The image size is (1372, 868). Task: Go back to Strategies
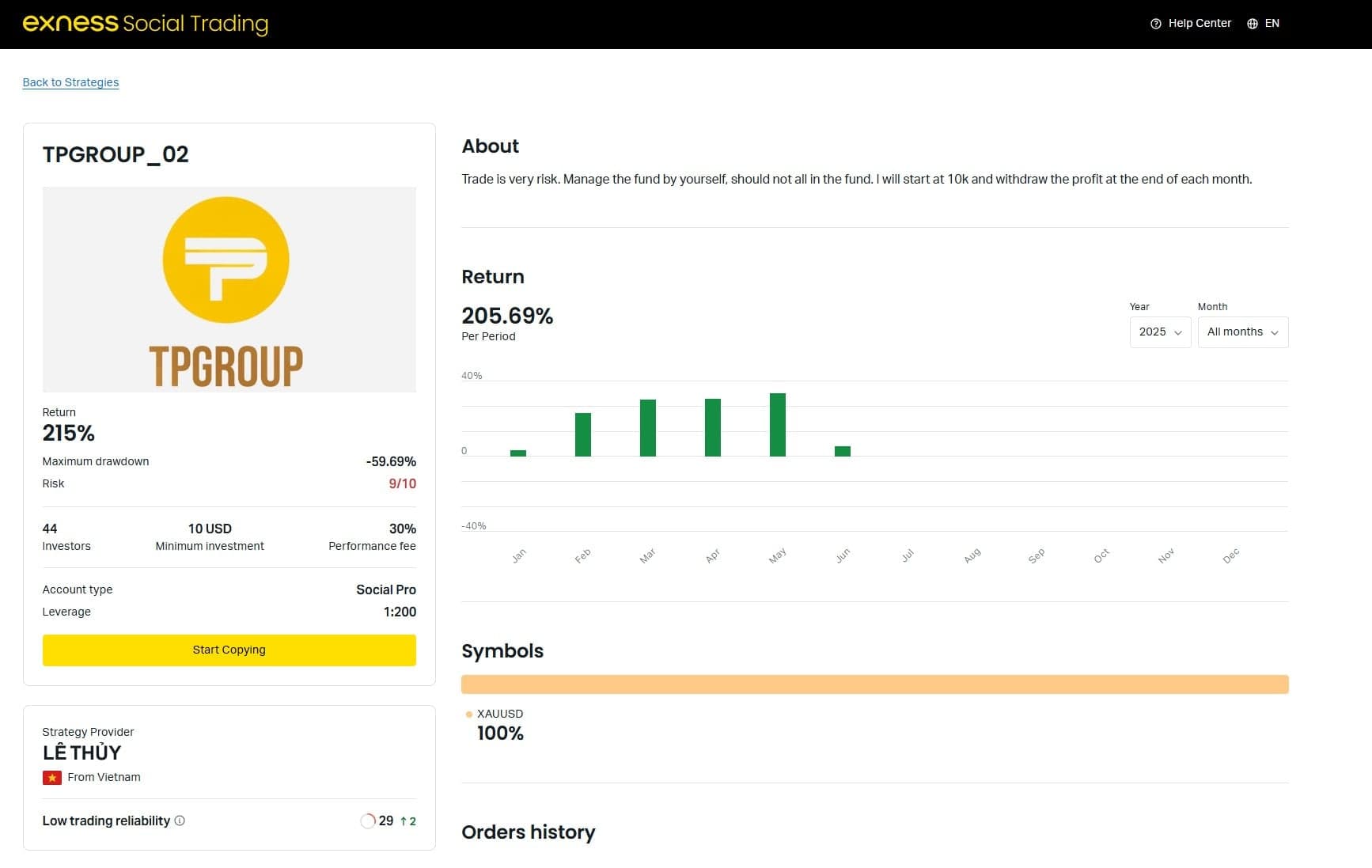tap(70, 82)
